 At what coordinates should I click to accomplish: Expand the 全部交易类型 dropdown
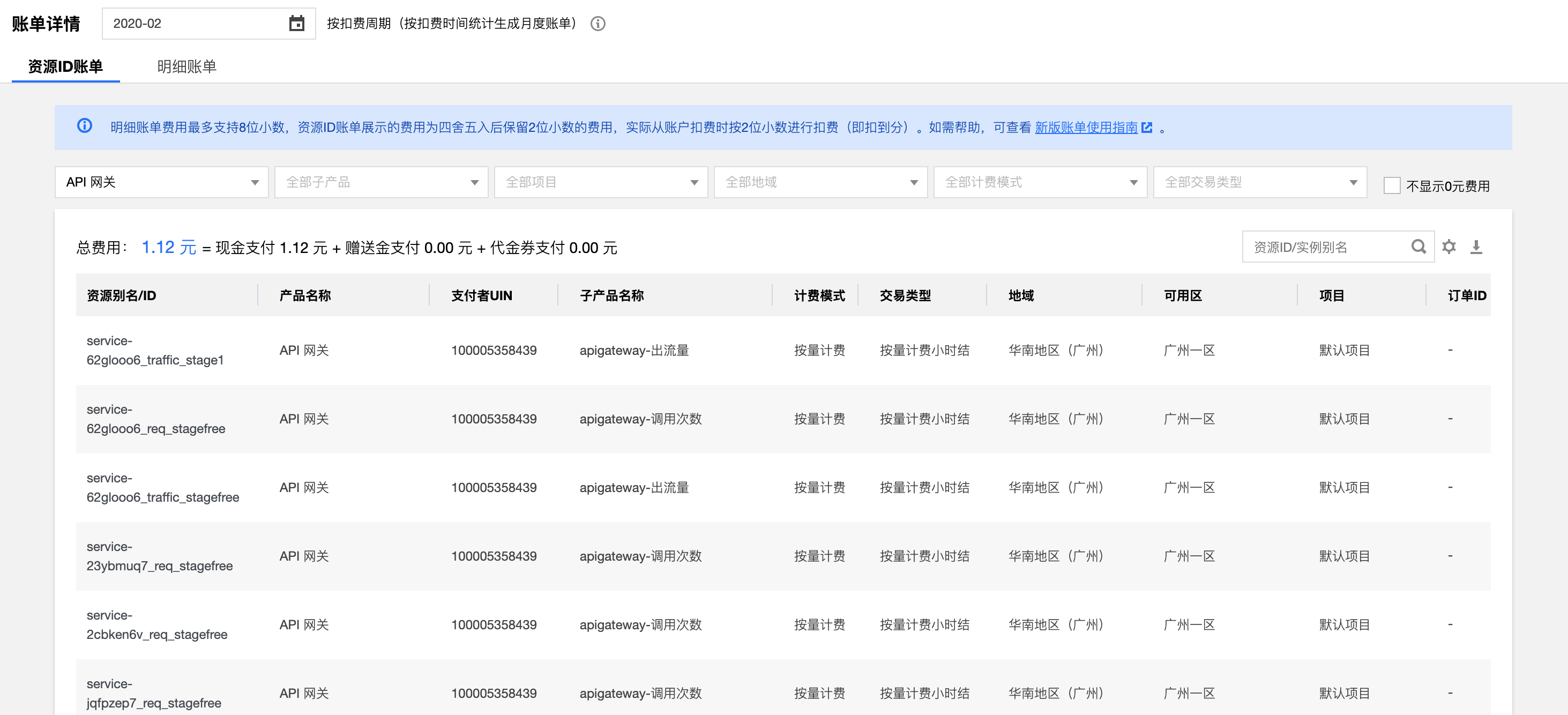pos(1260,182)
